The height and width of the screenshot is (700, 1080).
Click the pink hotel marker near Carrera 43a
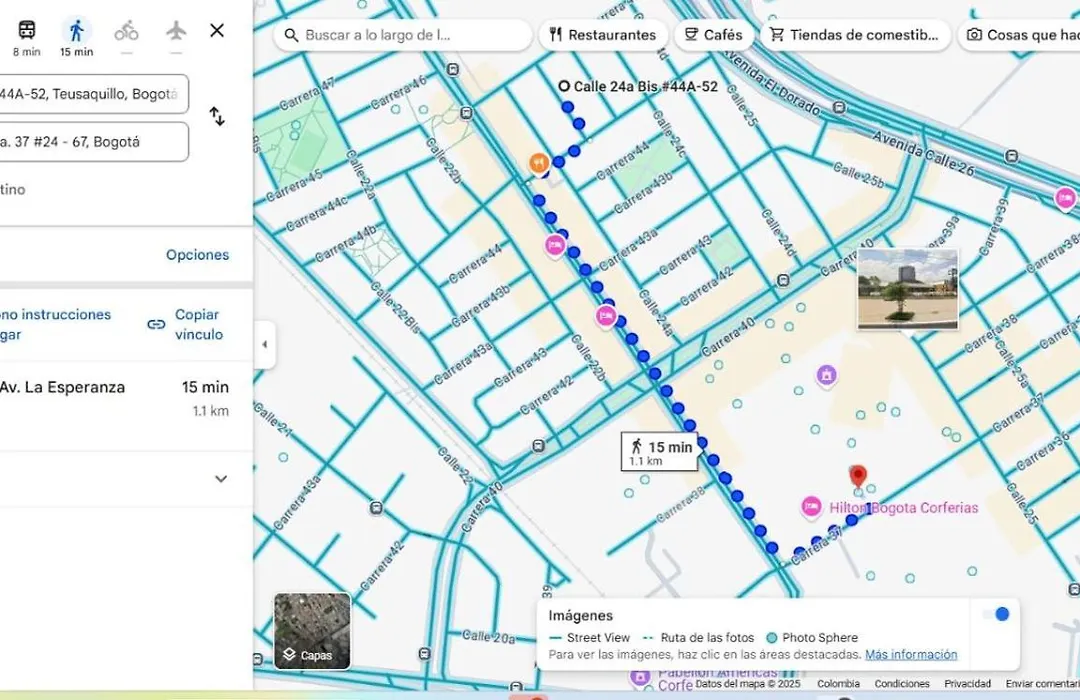555,245
